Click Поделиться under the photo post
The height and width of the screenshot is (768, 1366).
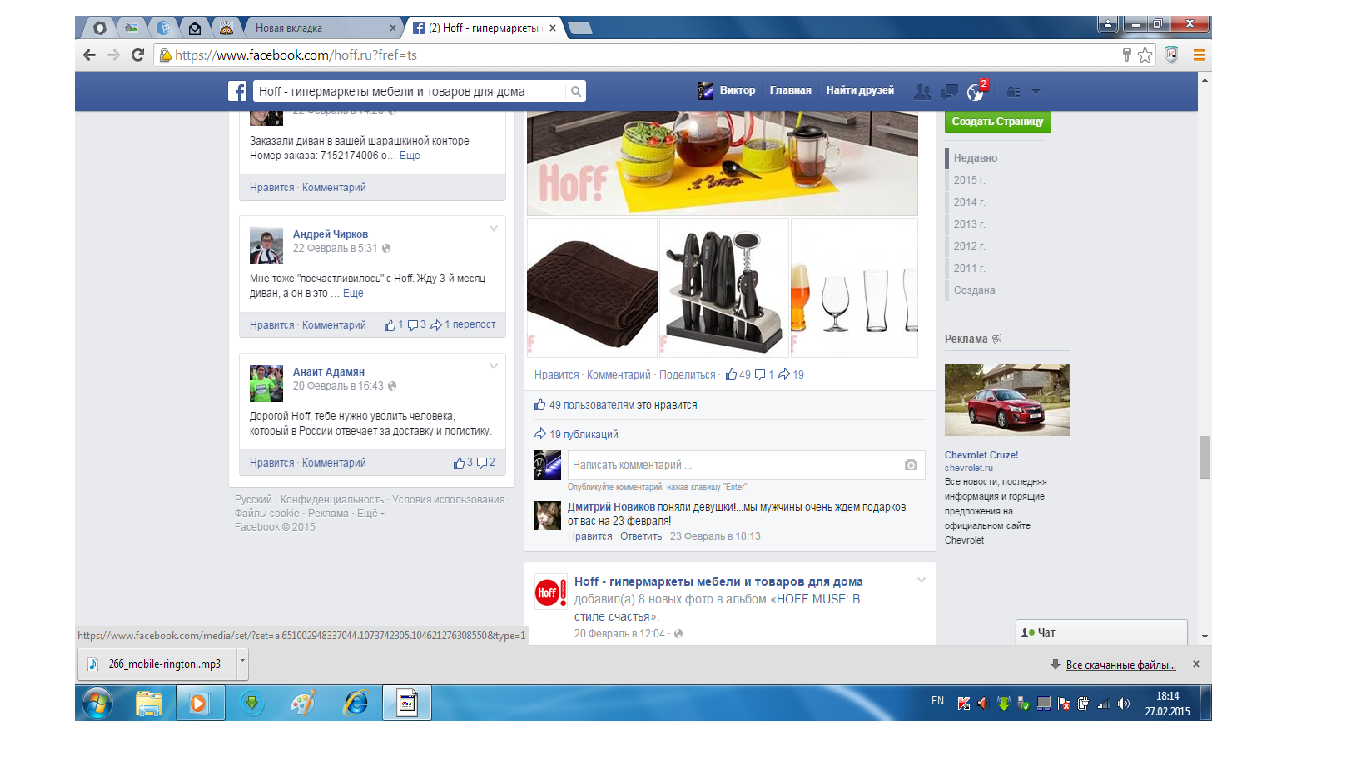point(687,375)
